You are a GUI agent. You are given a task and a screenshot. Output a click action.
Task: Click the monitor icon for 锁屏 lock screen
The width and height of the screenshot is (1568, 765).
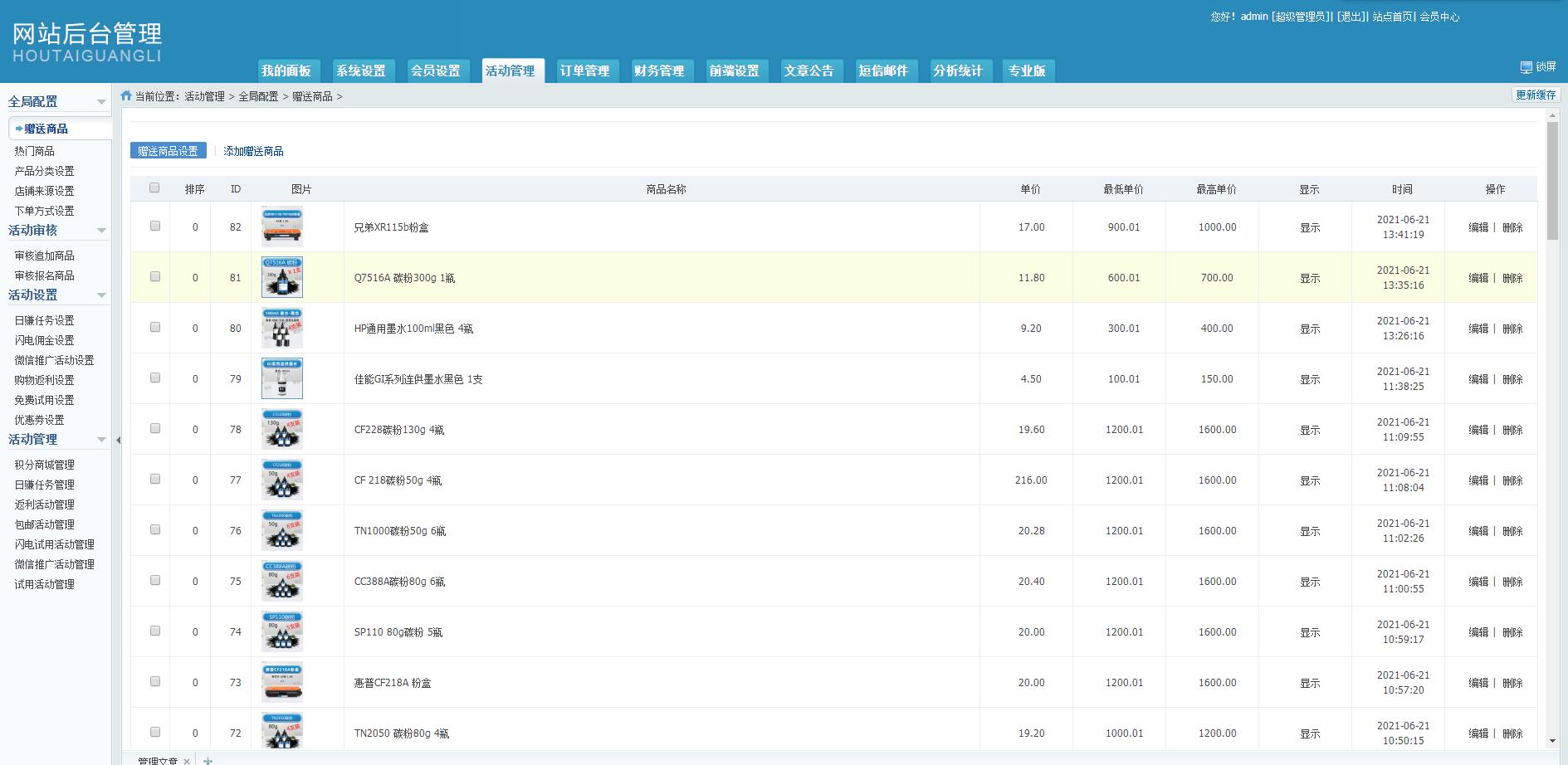coord(1526,67)
